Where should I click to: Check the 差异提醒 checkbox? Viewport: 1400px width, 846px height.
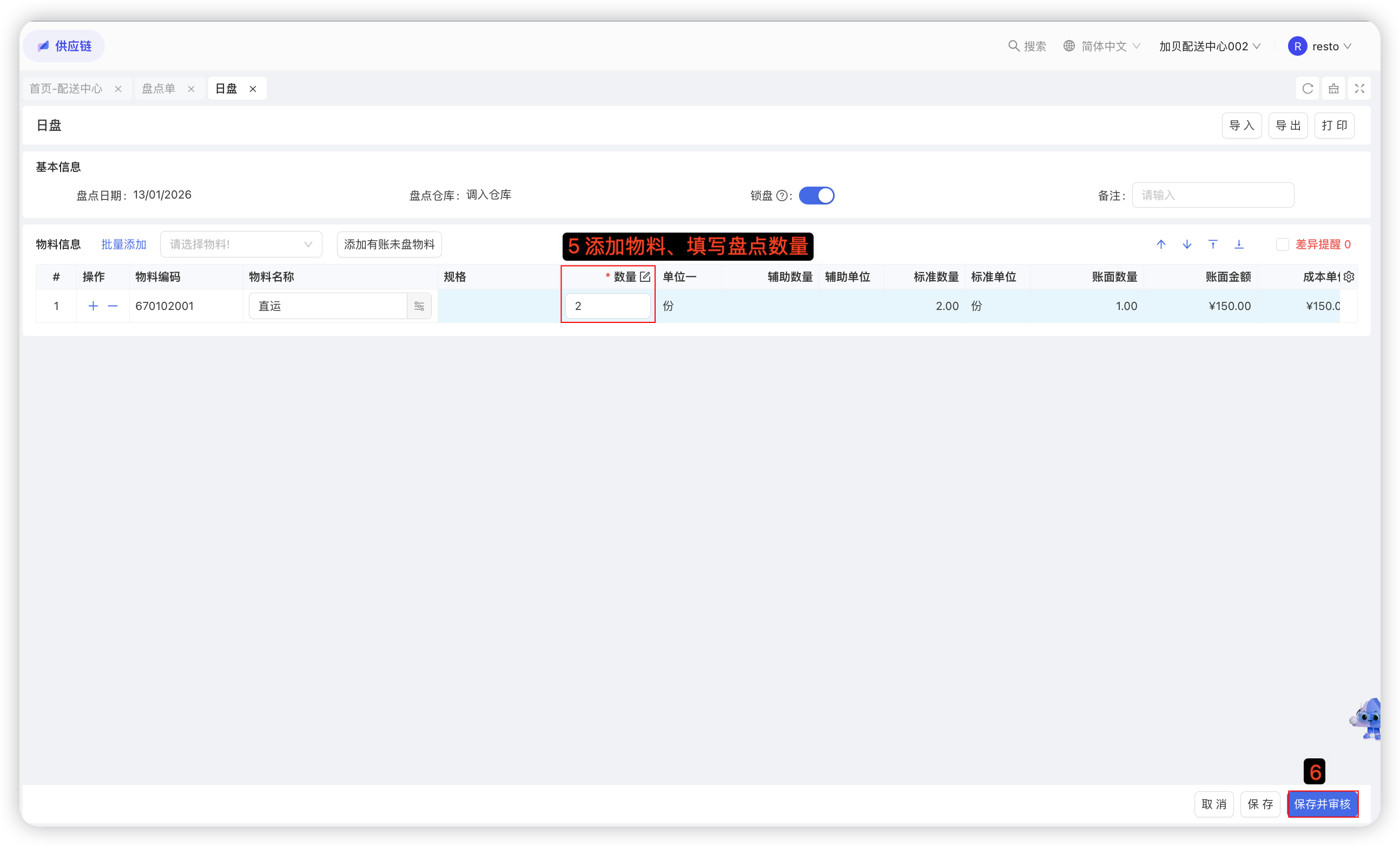[x=1283, y=244]
